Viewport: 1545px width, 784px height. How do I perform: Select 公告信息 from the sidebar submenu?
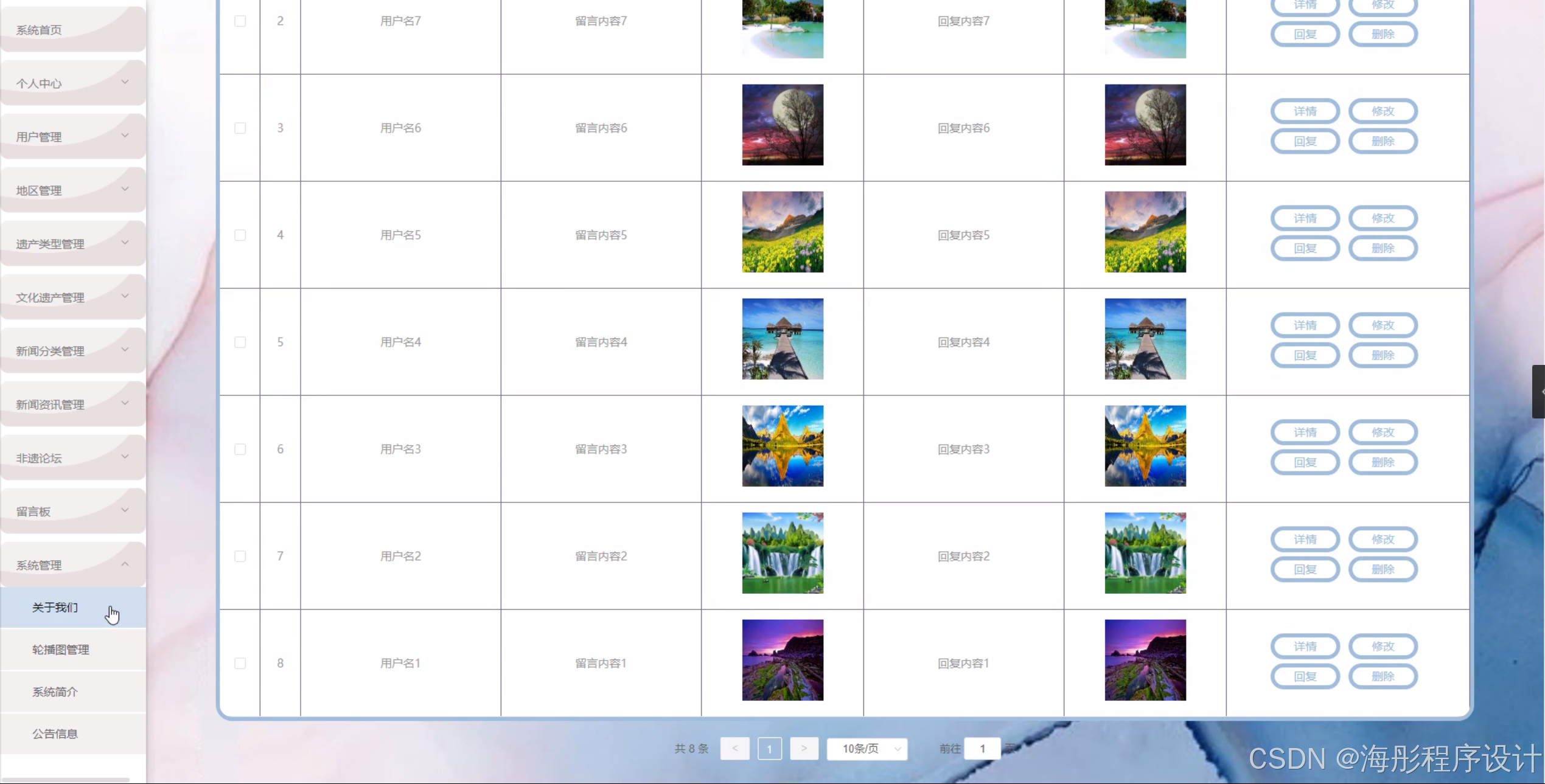(55, 734)
